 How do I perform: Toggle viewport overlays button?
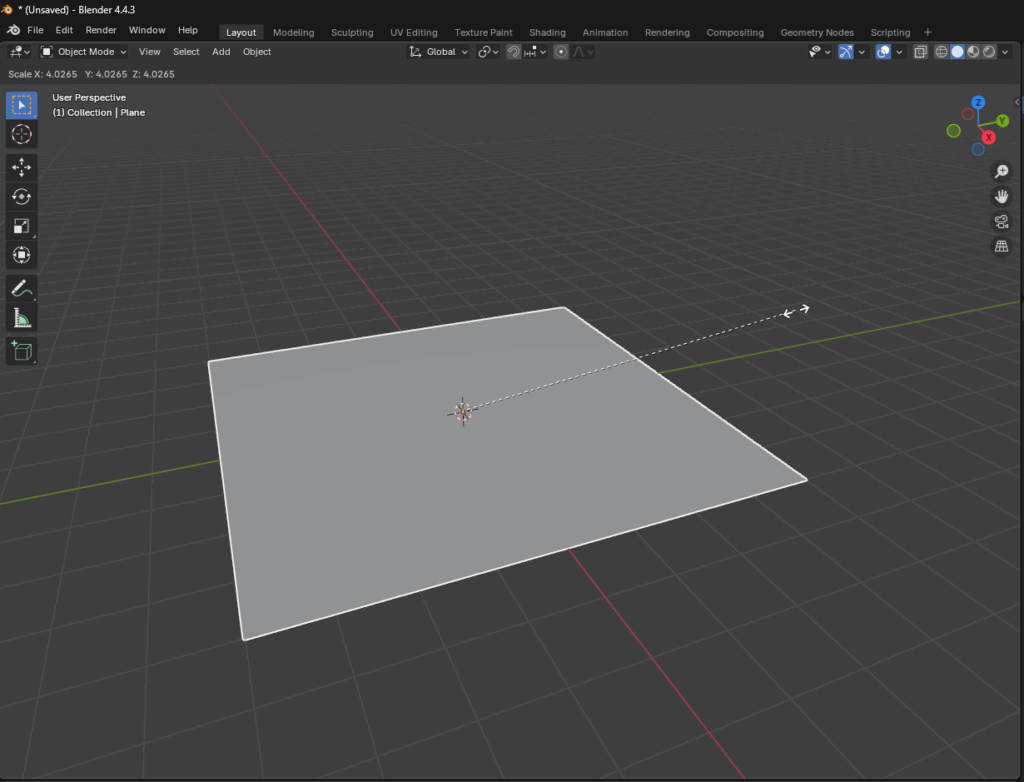click(883, 52)
